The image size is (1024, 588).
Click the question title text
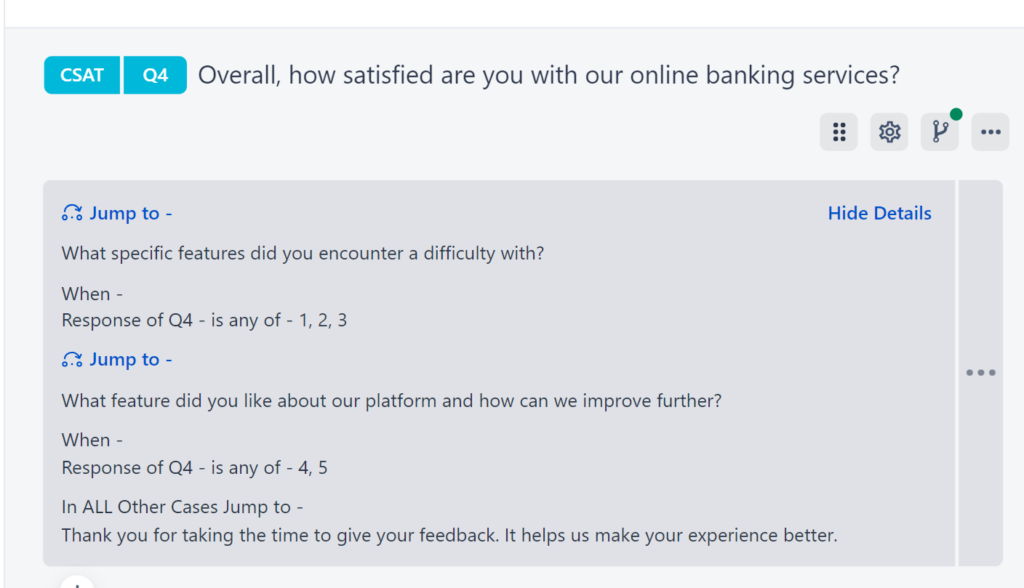point(549,75)
